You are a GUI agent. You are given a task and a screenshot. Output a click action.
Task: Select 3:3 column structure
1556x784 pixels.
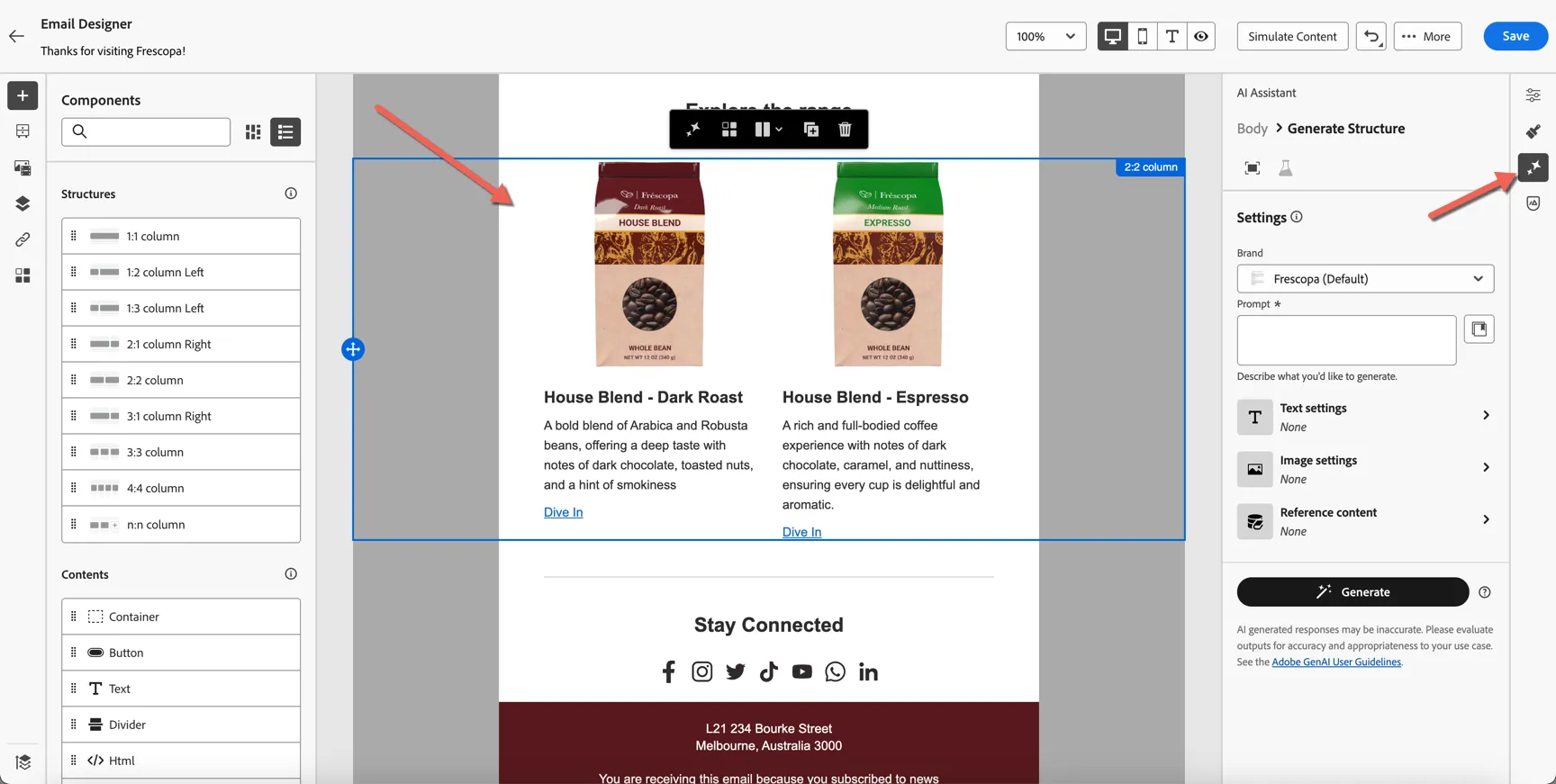pyautogui.click(x=181, y=452)
